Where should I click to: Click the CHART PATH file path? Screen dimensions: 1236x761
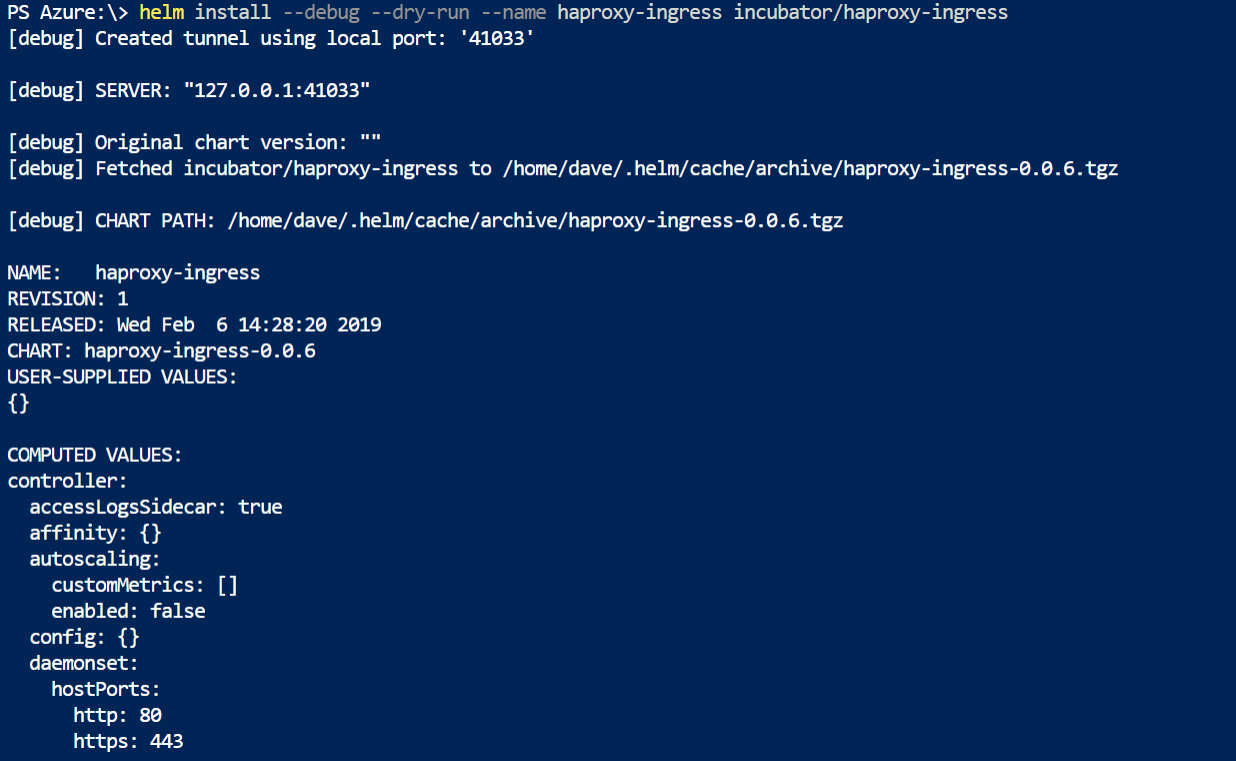pos(536,221)
